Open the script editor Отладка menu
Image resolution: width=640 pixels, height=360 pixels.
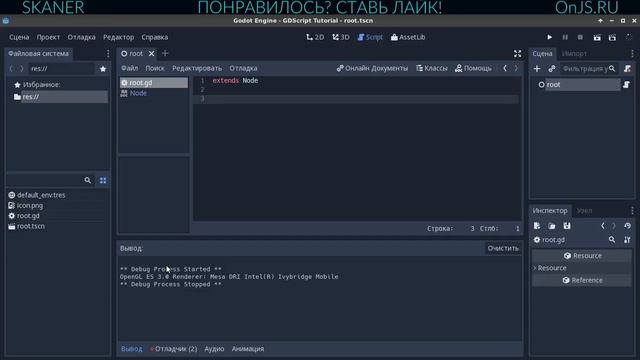[x=243, y=68]
